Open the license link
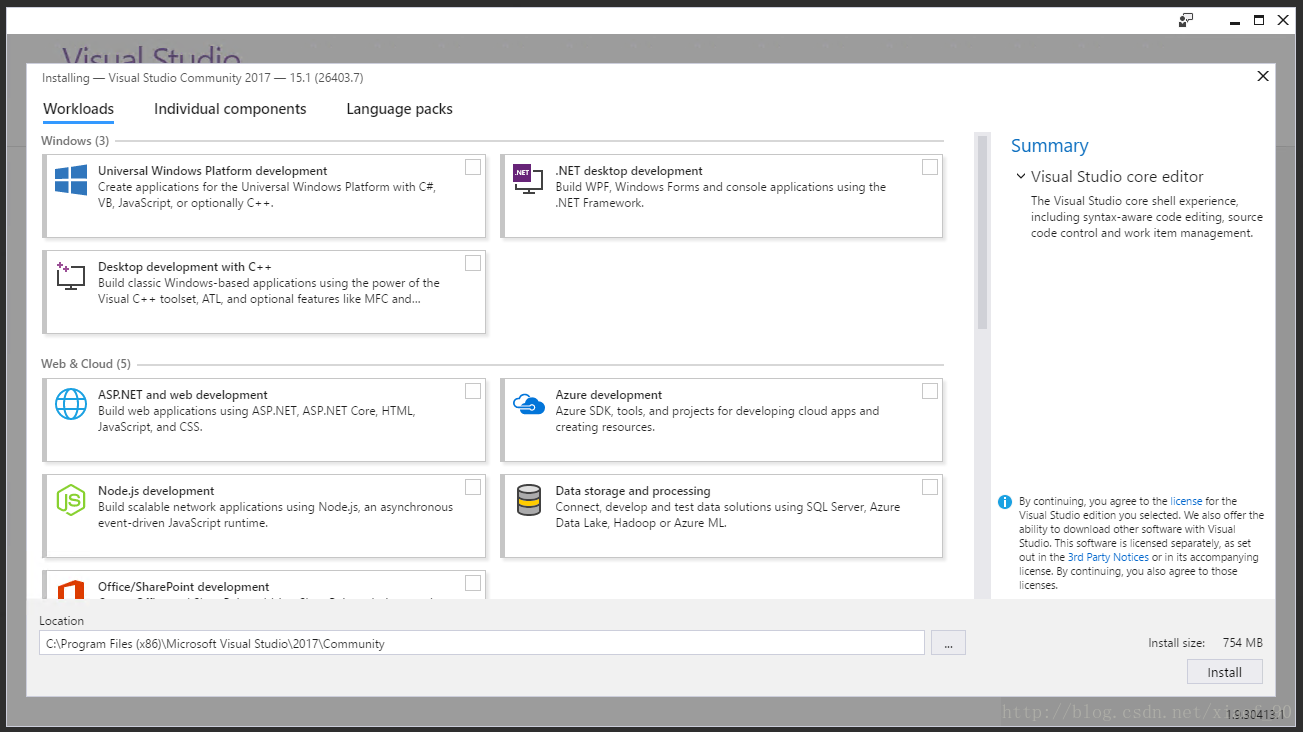This screenshot has height=732, width=1303. pos(1186,501)
